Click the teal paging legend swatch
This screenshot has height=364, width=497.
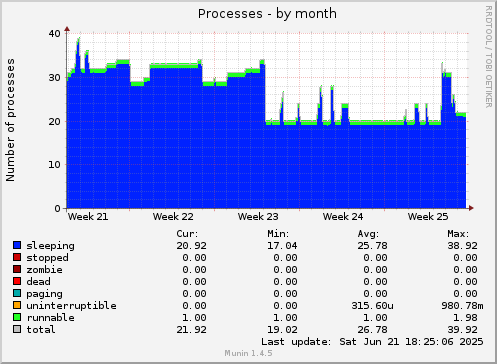click(17, 293)
